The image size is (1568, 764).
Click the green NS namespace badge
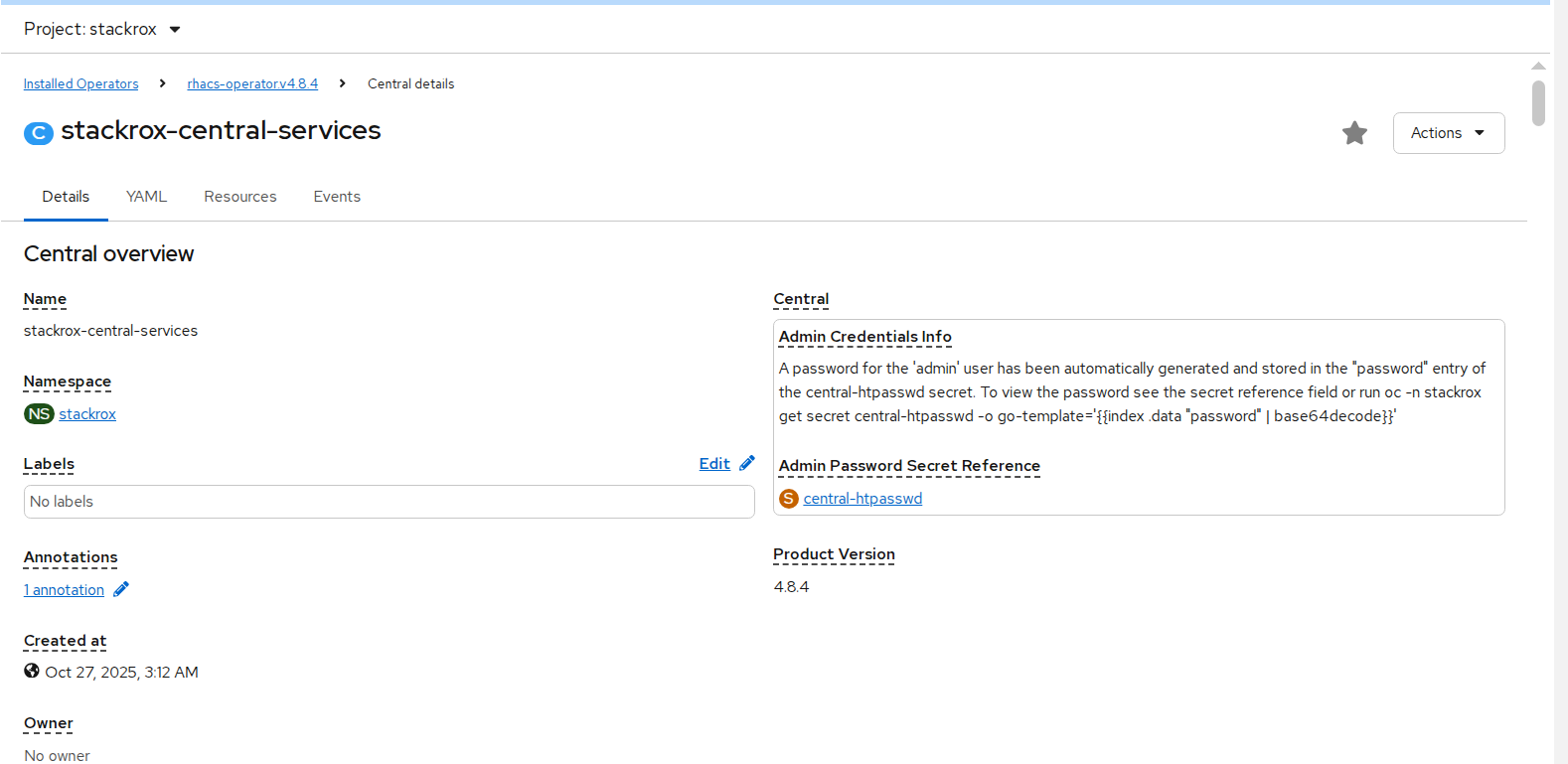coord(39,414)
